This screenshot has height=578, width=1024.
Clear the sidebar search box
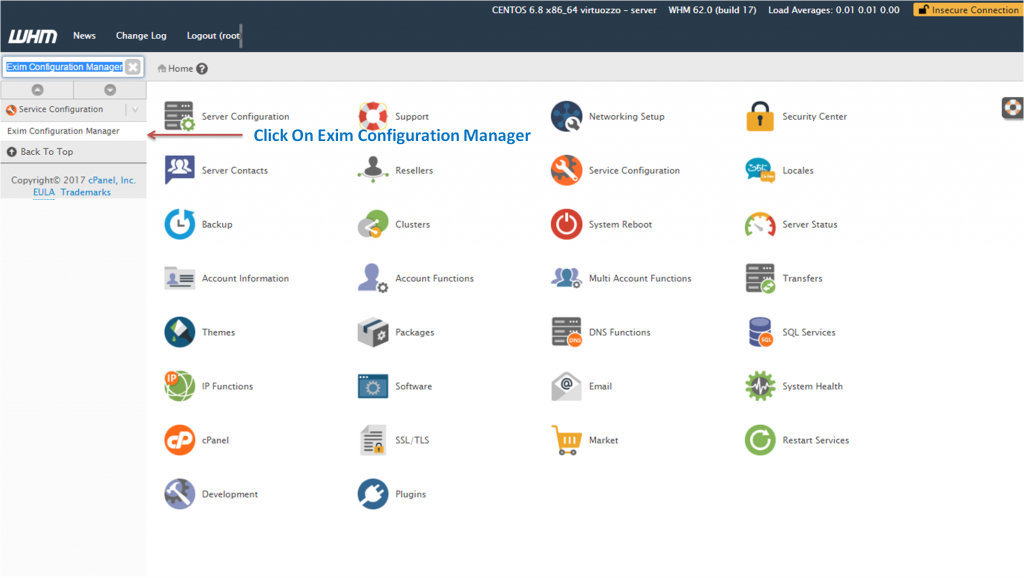[133, 67]
